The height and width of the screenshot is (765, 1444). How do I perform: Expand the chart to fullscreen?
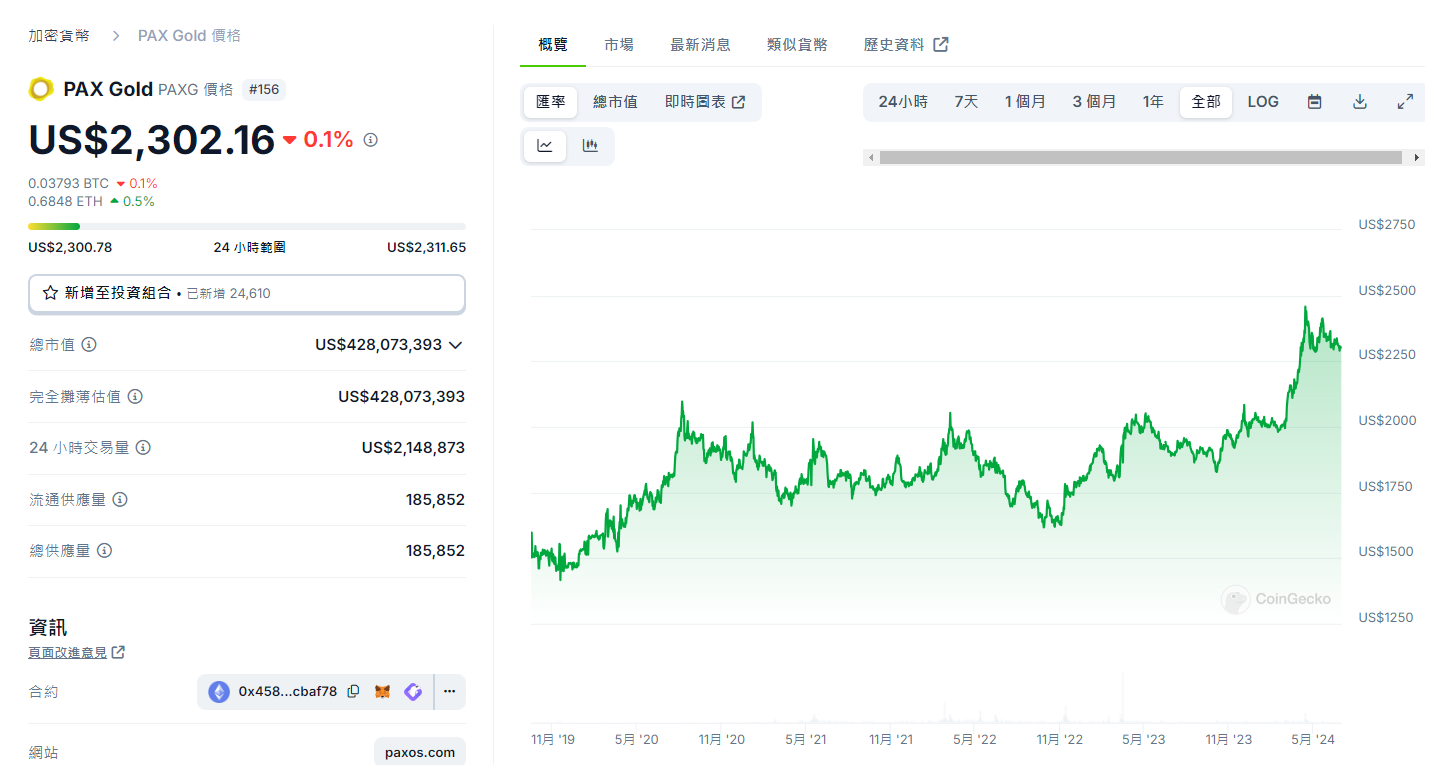(1405, 102)
